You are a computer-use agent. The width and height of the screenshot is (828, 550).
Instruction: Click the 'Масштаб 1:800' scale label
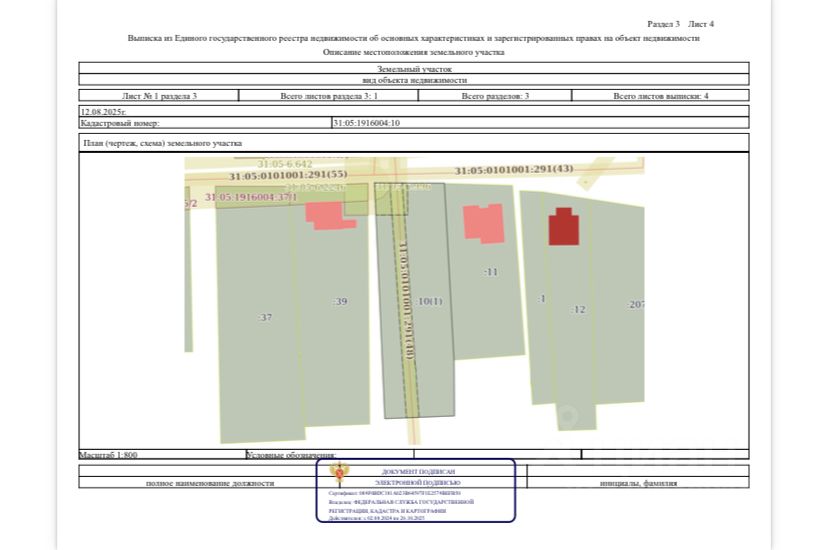pyautogui.click(x=108, y=454)
